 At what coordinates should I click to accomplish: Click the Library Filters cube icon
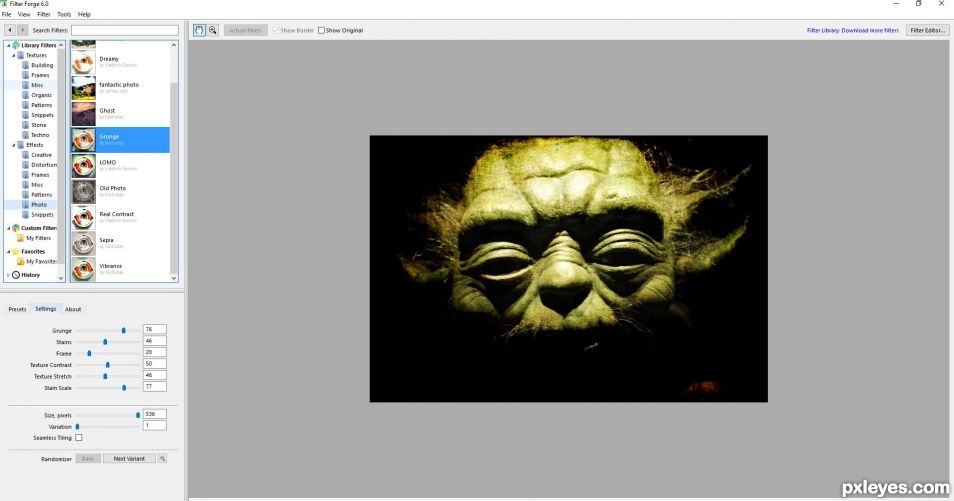pos(16,45)
